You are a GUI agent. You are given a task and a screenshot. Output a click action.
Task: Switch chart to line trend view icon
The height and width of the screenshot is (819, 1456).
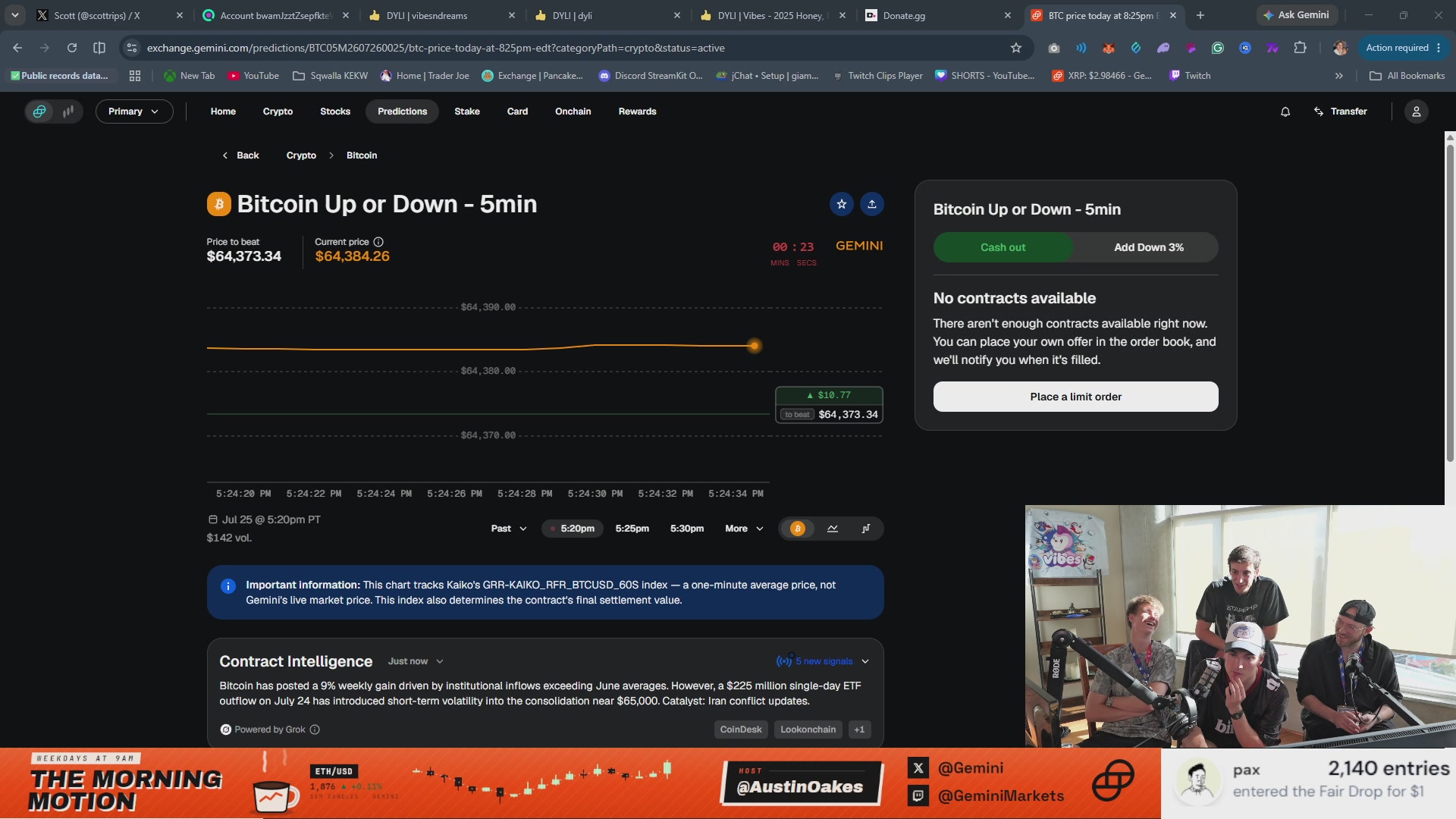coord(833,529)
